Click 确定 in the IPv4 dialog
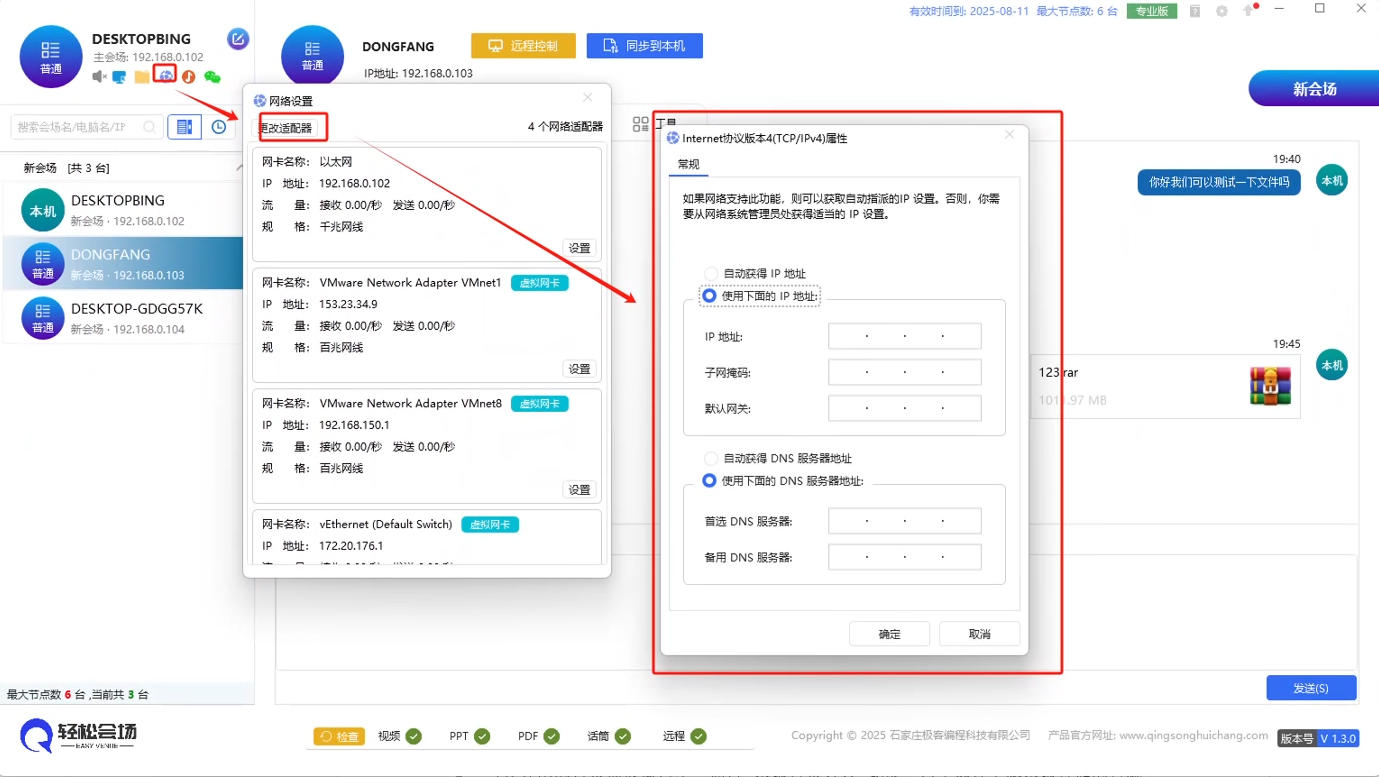The height and width of the screenshot is (777, 1379). [x=889, y=634]
